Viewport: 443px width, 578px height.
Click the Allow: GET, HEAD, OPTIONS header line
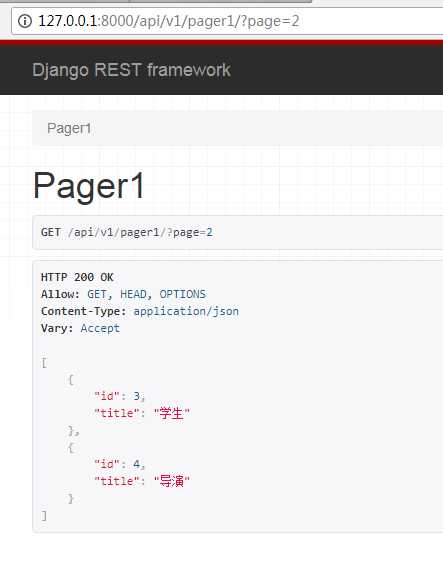point(123,294)
